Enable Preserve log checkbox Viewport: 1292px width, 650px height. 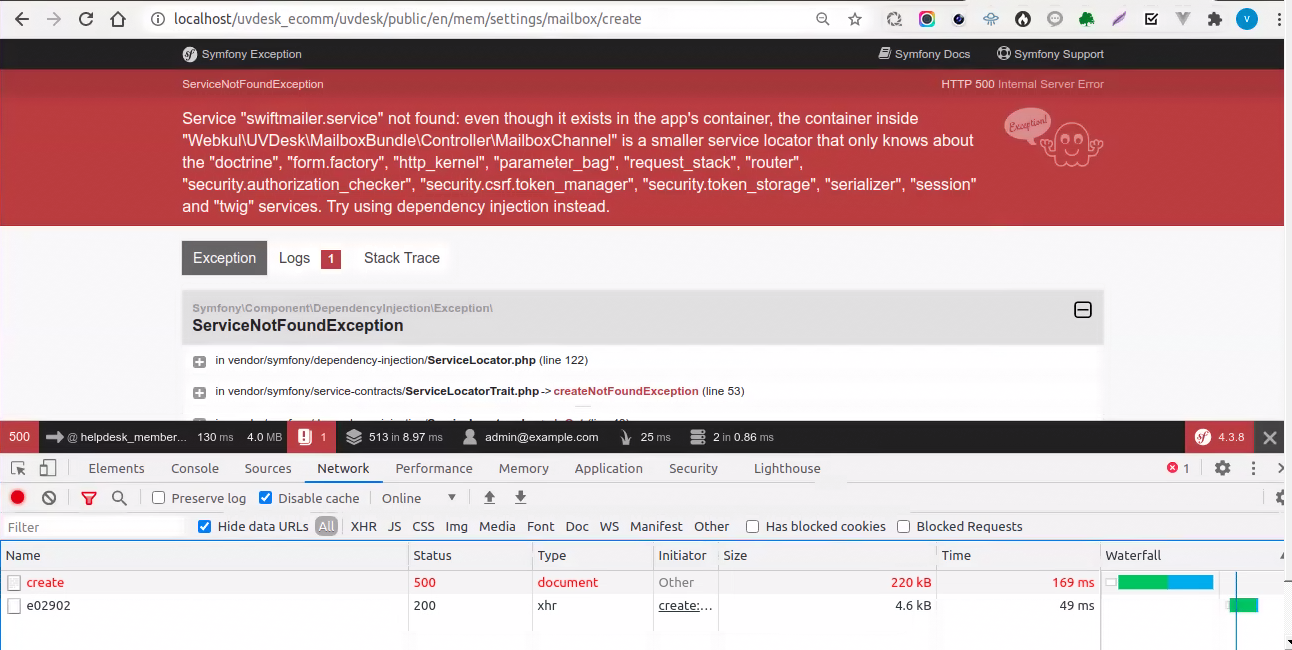[x=158, y=498]
